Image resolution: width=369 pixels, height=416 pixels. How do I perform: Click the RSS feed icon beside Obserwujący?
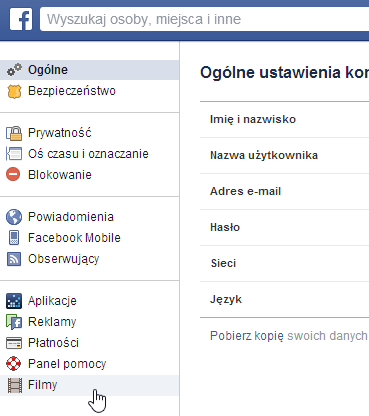point(14,259)
